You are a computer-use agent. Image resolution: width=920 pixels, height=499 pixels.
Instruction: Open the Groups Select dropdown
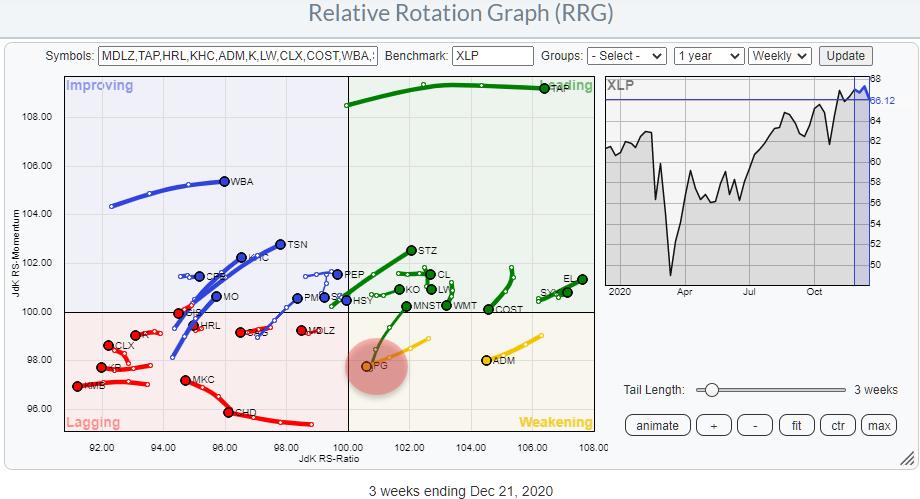[x=627, y=56]
